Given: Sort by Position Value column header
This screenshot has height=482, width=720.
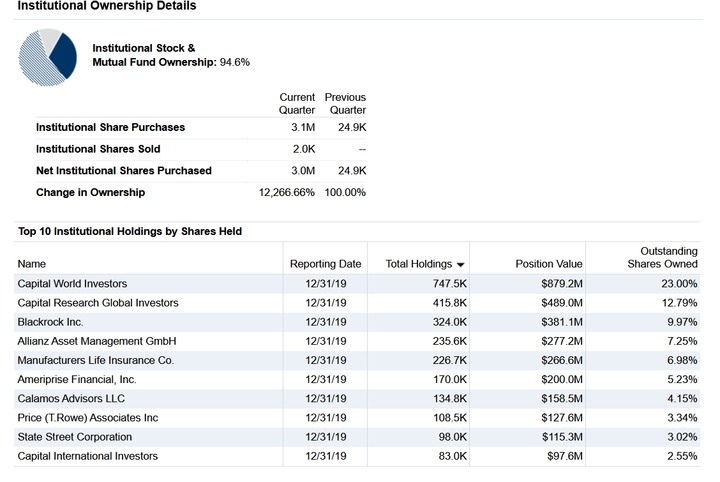Looking at the screenshot, I should [549, 264].
